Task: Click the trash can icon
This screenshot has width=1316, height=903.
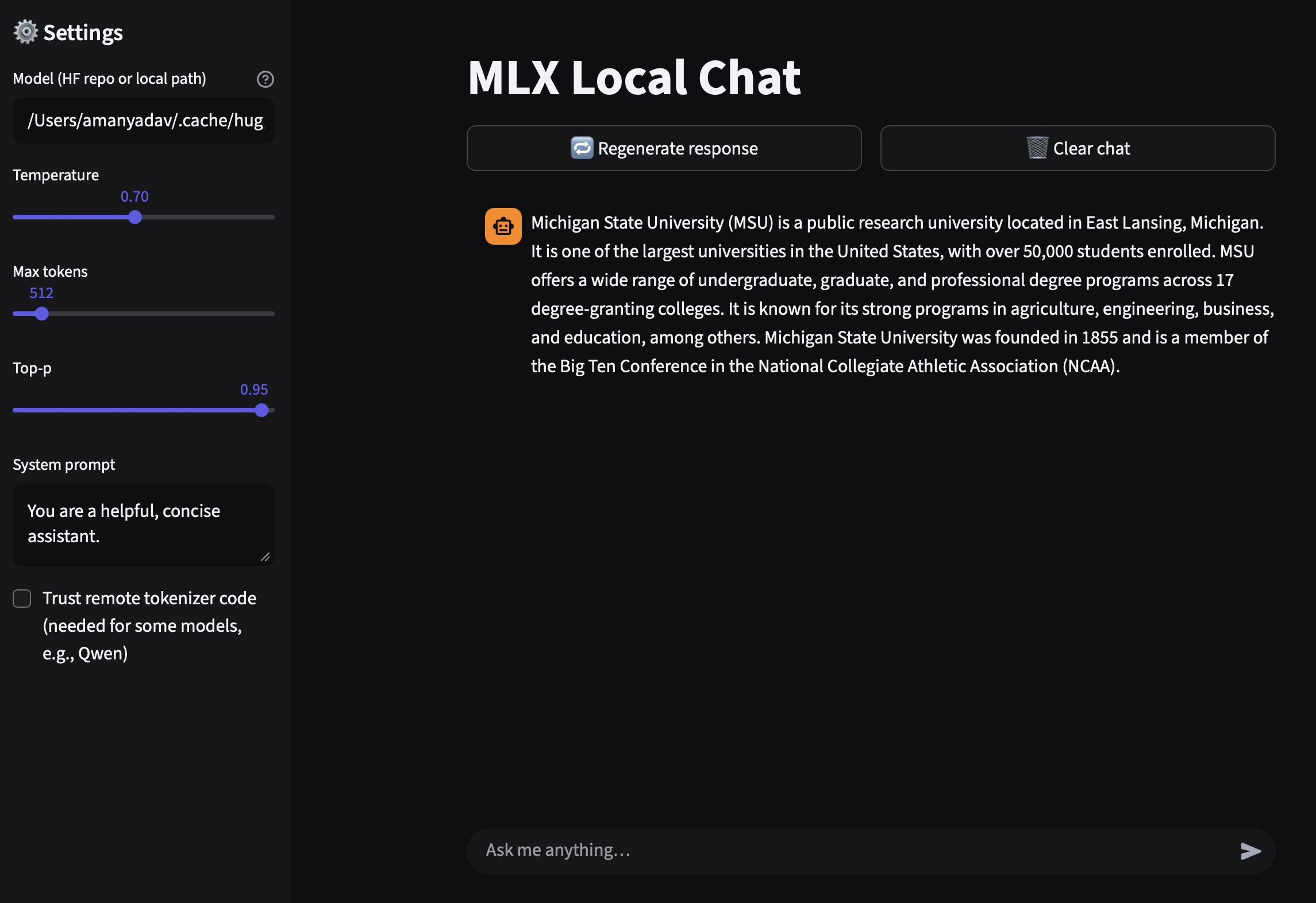Action: (x=1037, y=148)
